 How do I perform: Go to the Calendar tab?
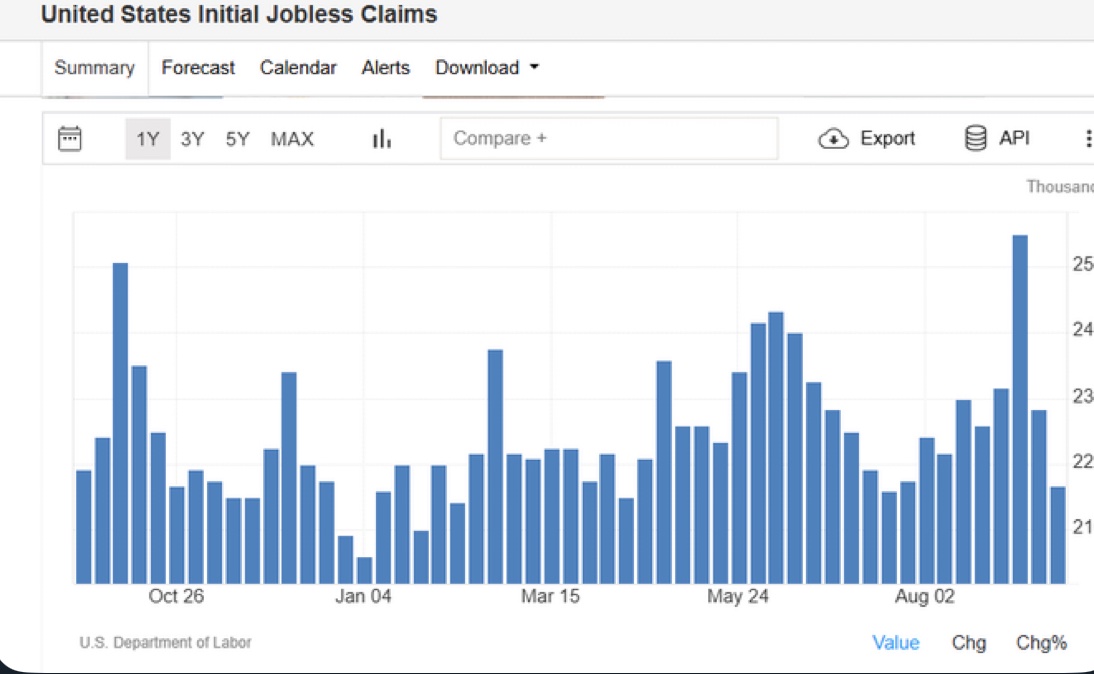[298, 68]
